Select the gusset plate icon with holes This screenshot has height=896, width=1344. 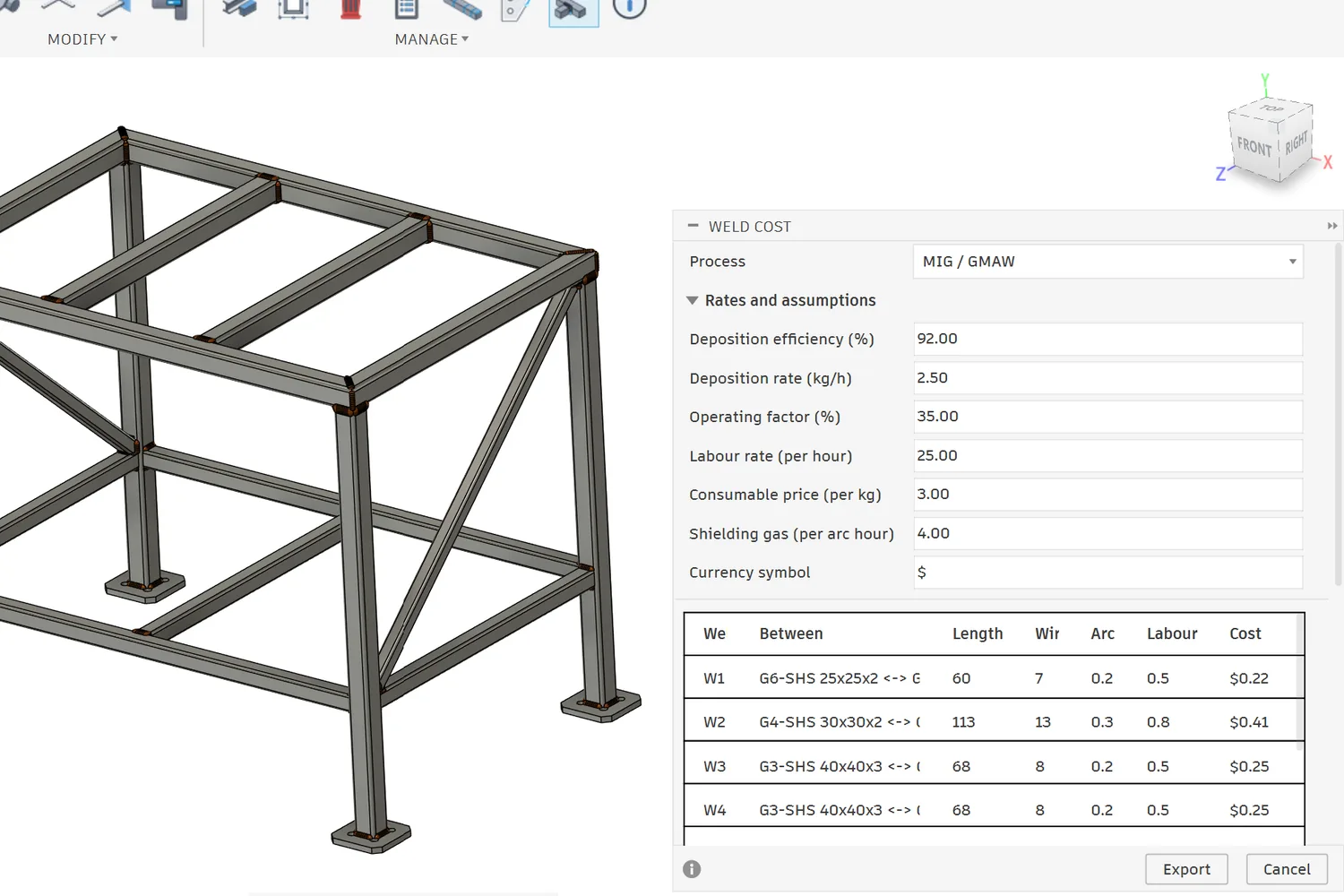515,9
